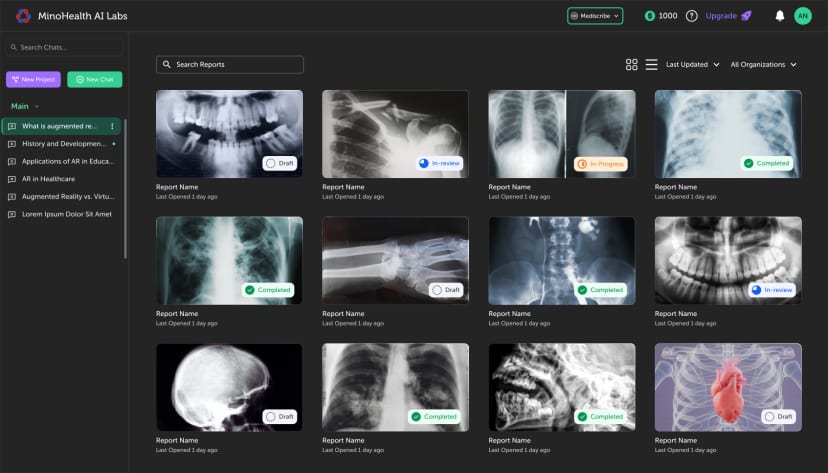Image resolution: width=828 pixels, height=473 pixels.
Task: Open 'What is augmented re...' chat
Action: pos(59,126)
